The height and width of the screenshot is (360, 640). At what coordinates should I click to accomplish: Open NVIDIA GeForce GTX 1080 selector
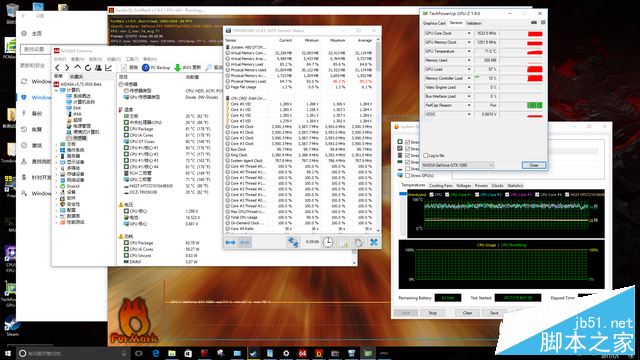click(x=458, y=165)
